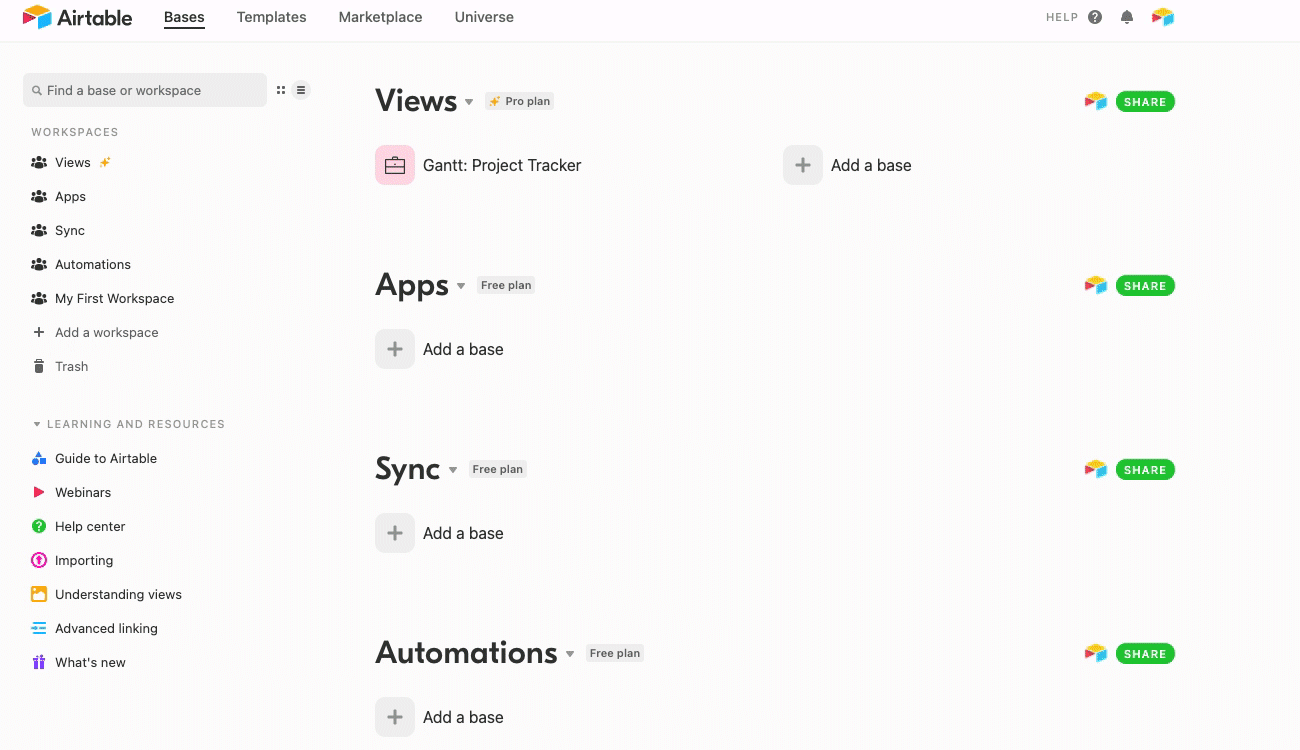The image size is (1300, 750).
Task: Click Free plan badge next to Automations
Action: [615, 653]
